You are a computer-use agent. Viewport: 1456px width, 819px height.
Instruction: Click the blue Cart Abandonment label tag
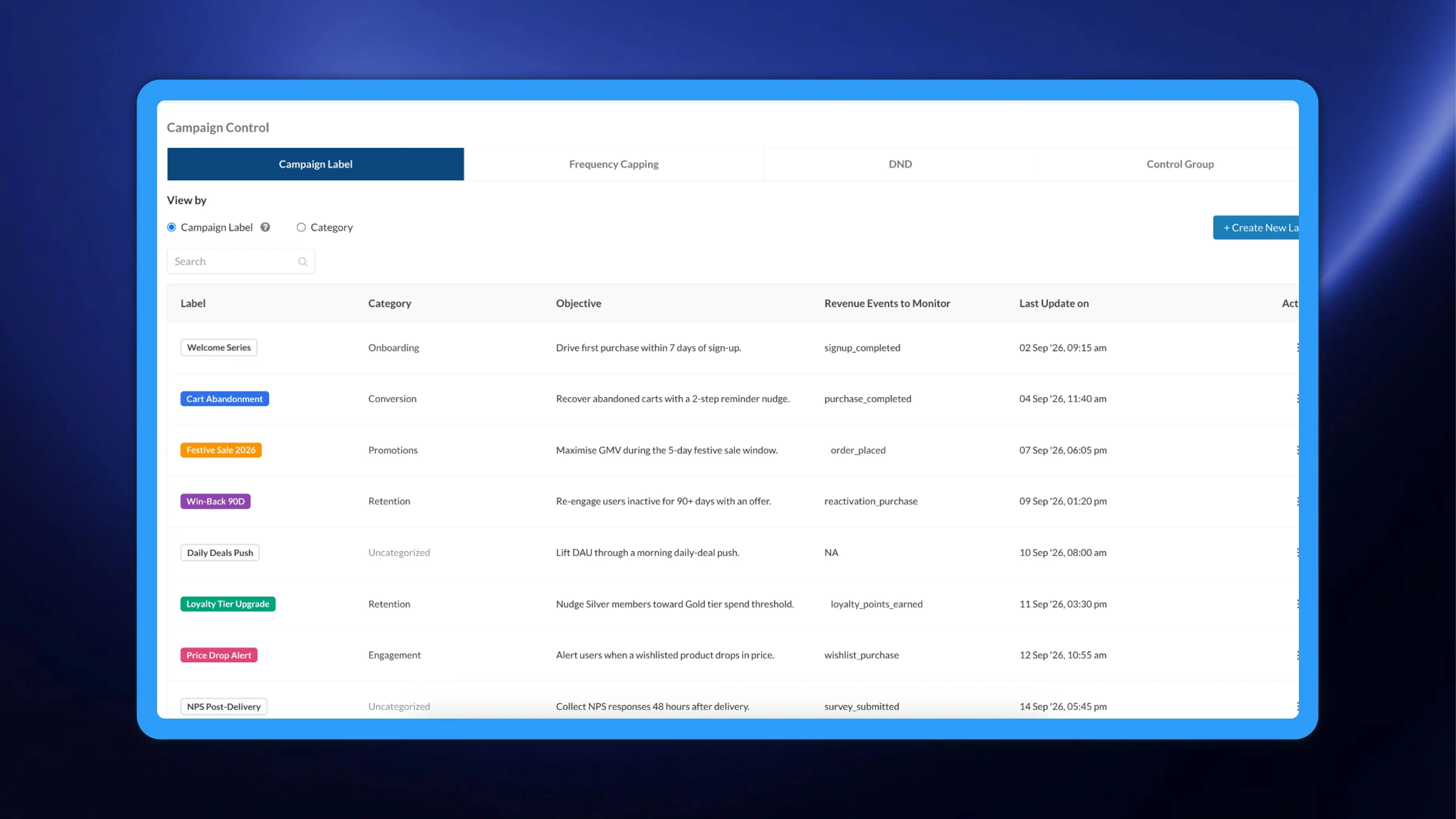pos(224,399)
